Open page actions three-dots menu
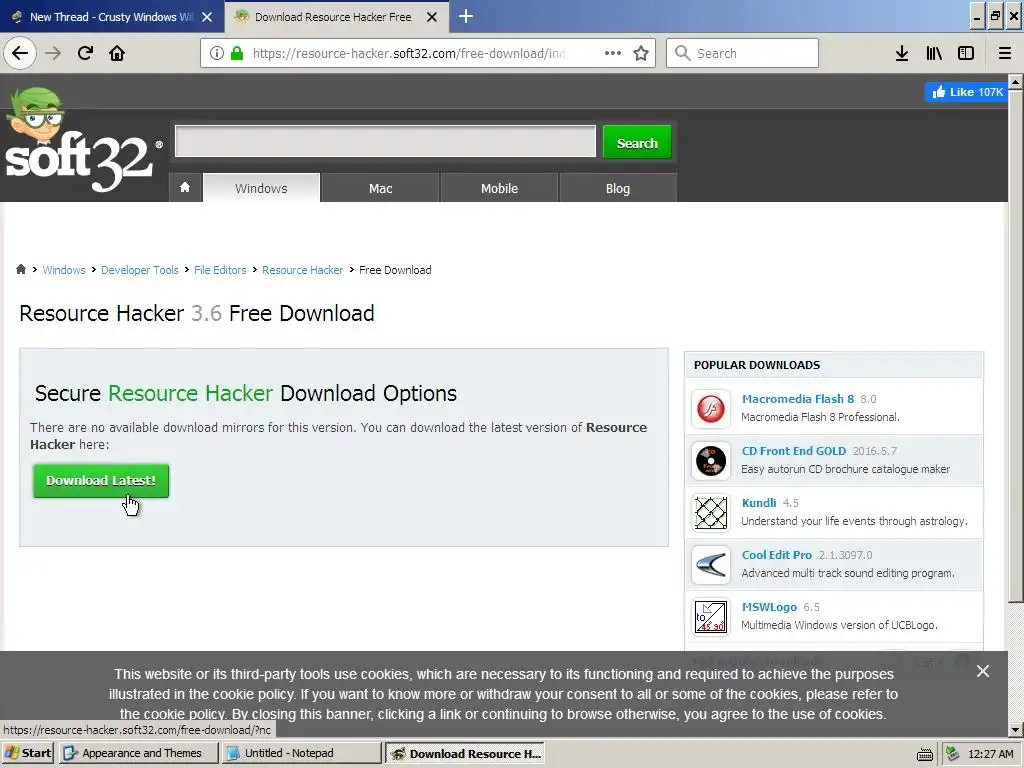Screen dimensions: 1024x768 (613, 53)
